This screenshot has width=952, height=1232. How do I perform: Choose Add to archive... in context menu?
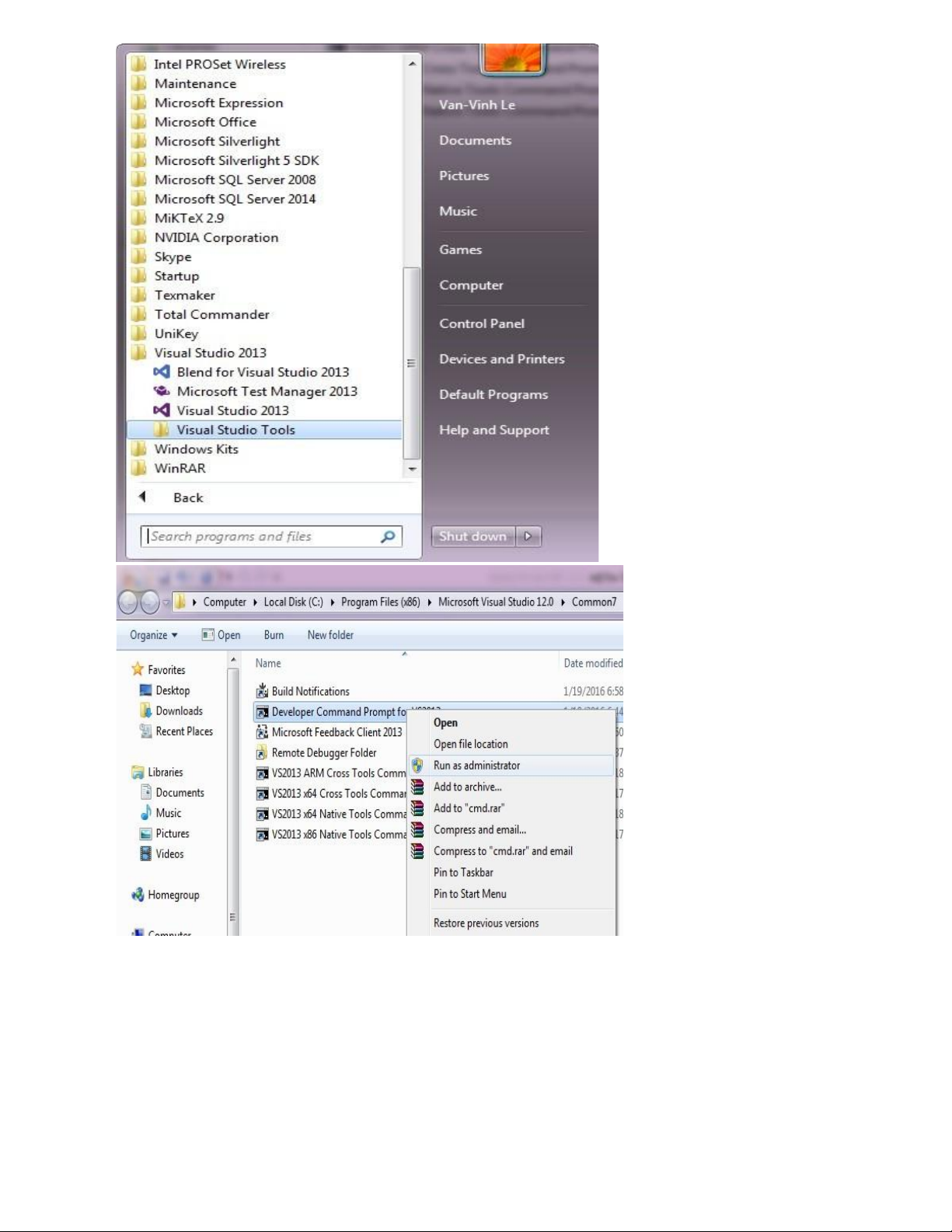click(511, 787)
